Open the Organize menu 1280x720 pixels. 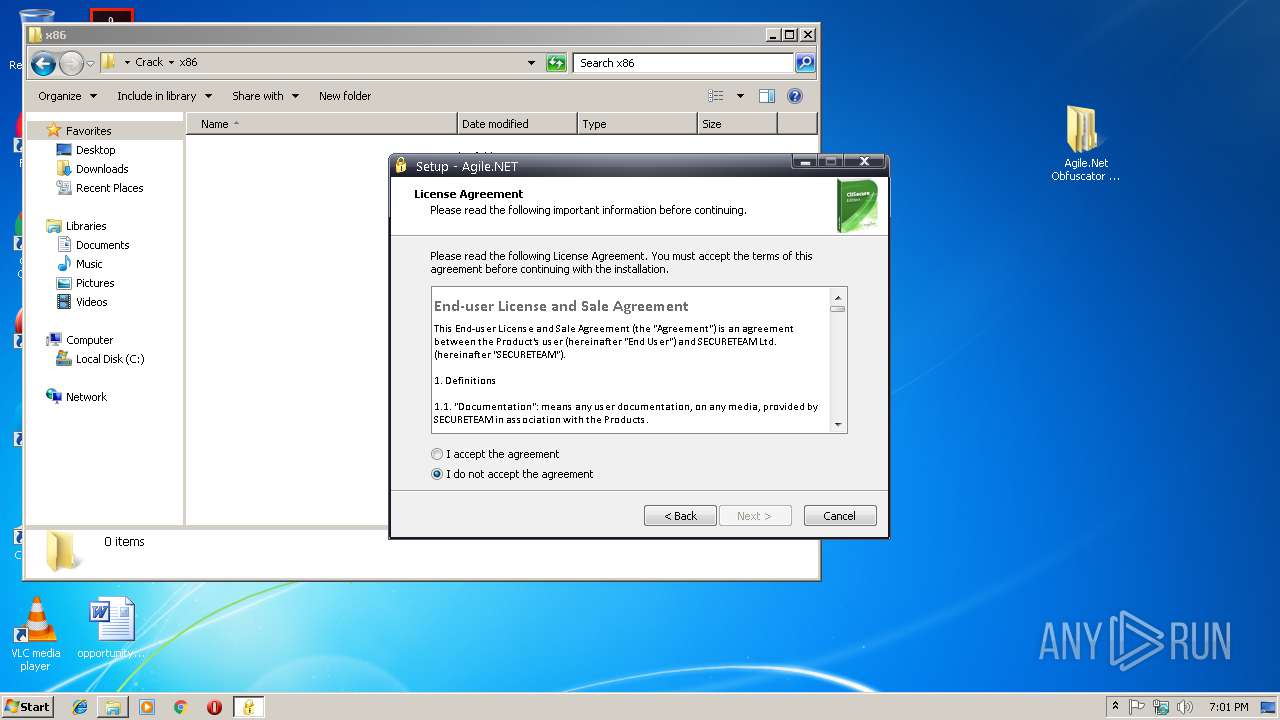[x=68, y=96]
